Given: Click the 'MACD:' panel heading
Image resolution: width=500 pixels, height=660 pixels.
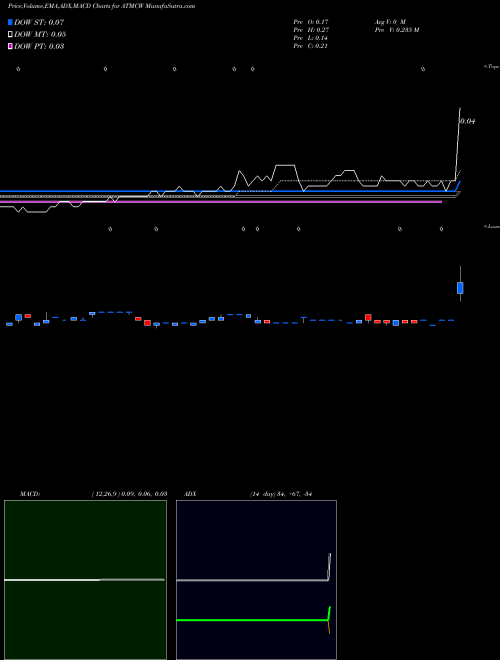Looking at the screenshot, I should [x=30, y=494].
